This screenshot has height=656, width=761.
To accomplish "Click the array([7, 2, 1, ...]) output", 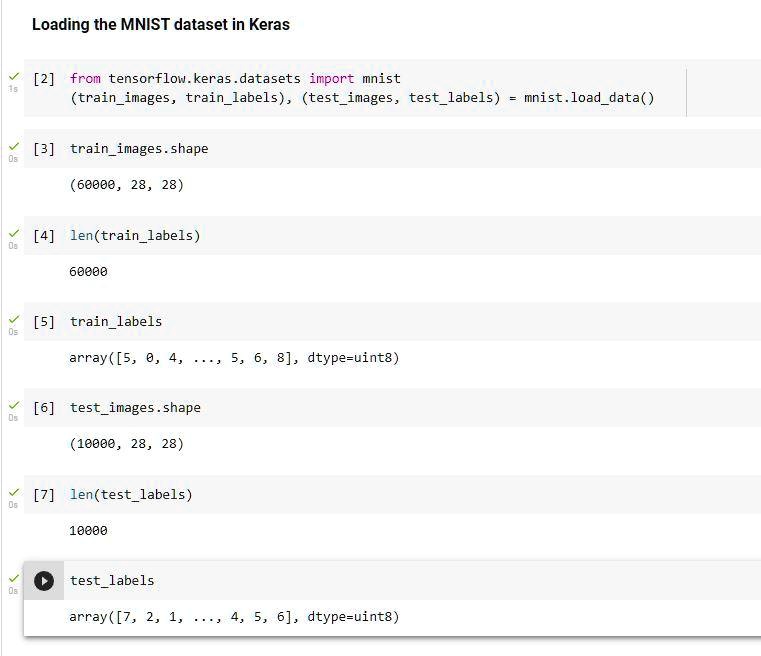I will pos(234,617).
